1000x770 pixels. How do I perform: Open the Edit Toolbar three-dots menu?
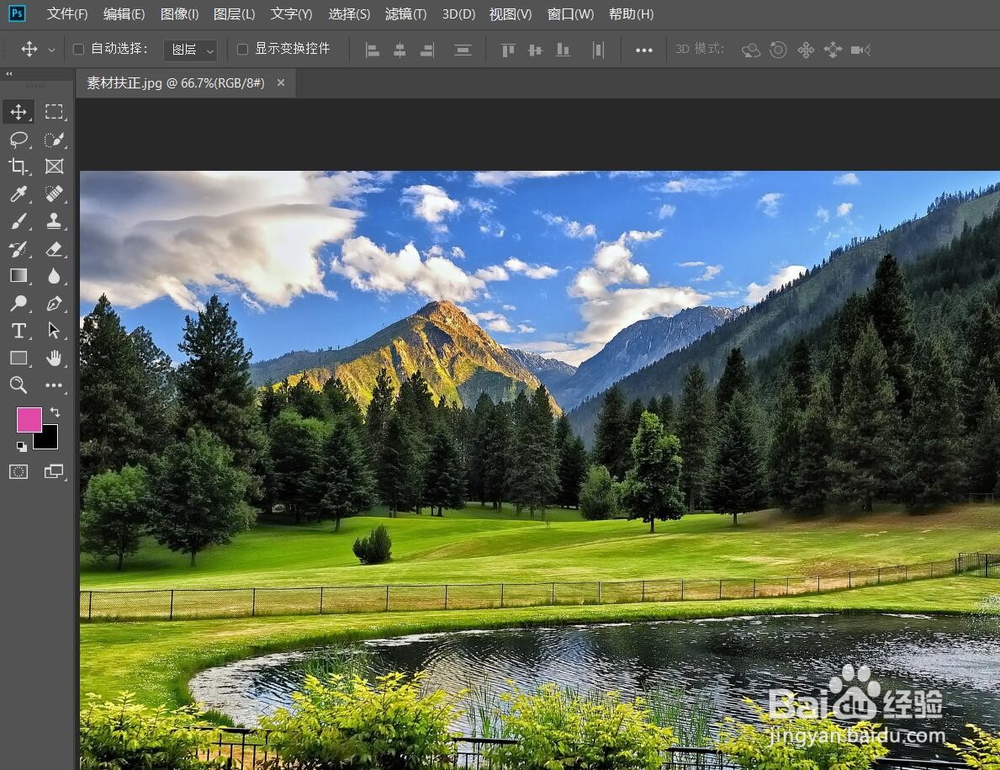coord(54,385)
